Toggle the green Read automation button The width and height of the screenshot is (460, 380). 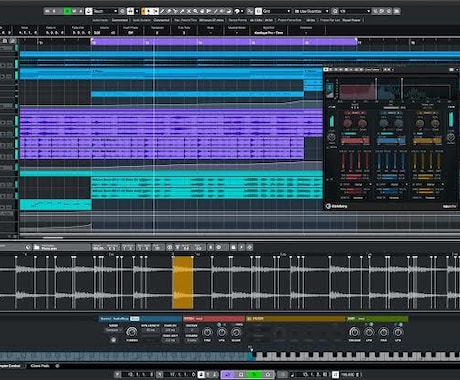pos(67,11)
